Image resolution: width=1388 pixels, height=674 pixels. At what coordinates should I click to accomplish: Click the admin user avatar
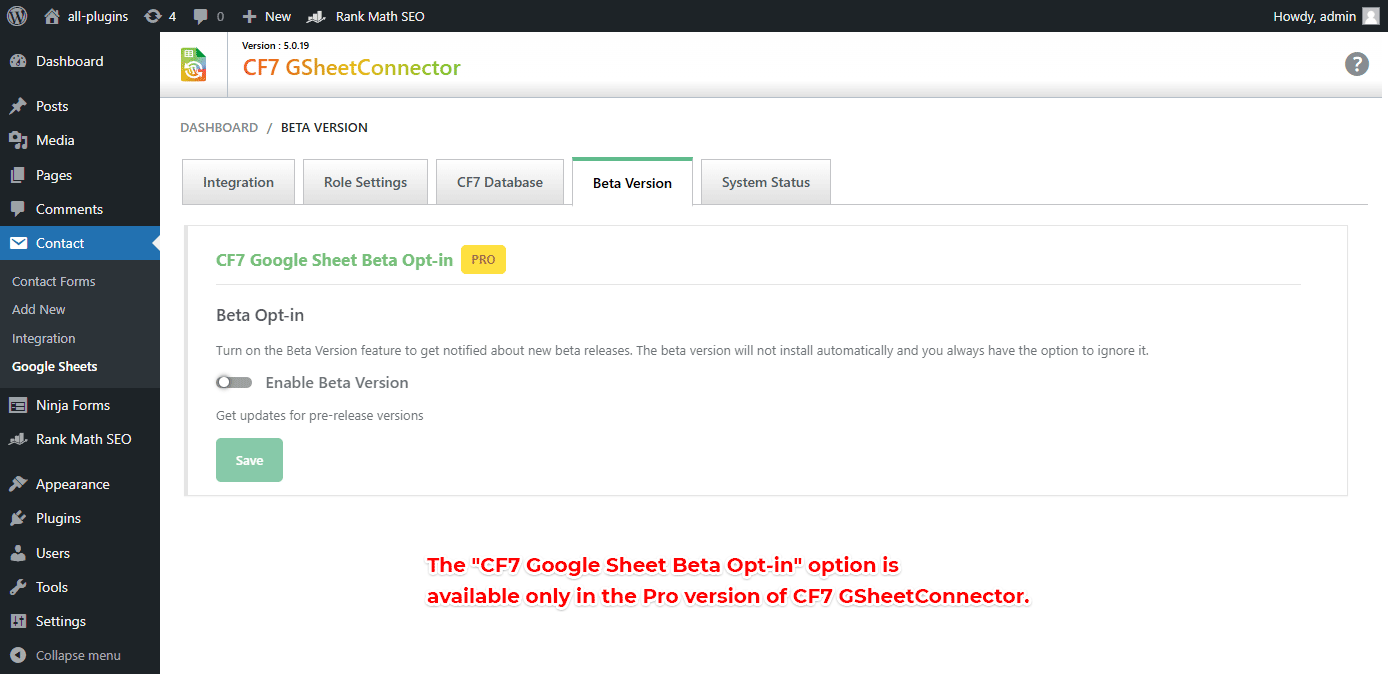coord(1370,16)
